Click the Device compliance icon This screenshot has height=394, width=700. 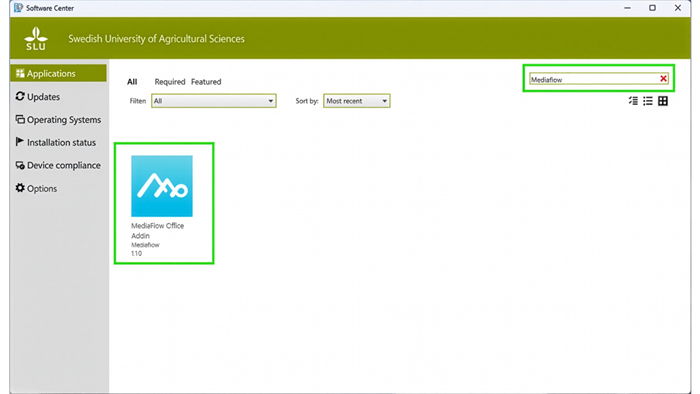pos(20,165)
